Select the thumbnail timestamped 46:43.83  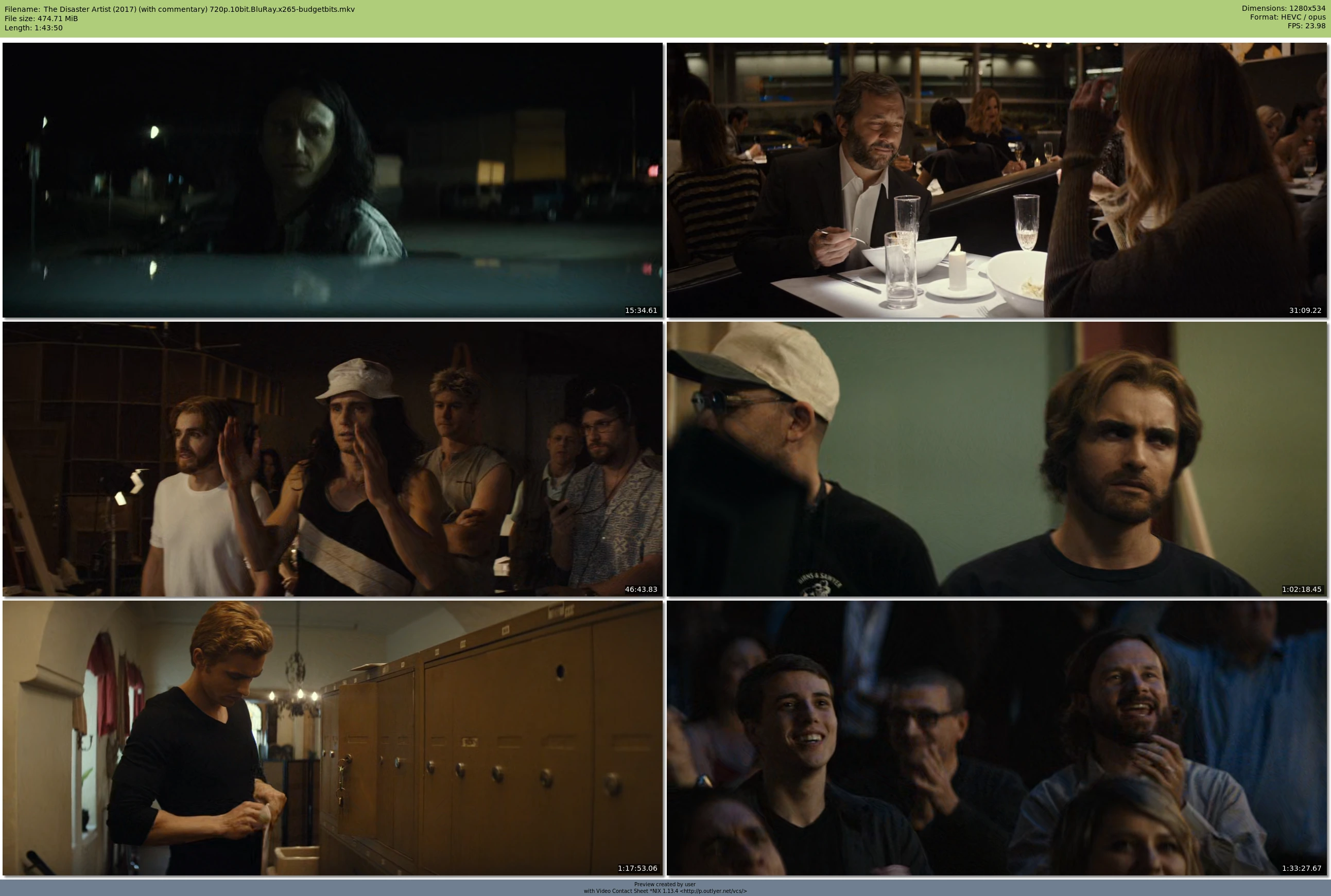332,459
